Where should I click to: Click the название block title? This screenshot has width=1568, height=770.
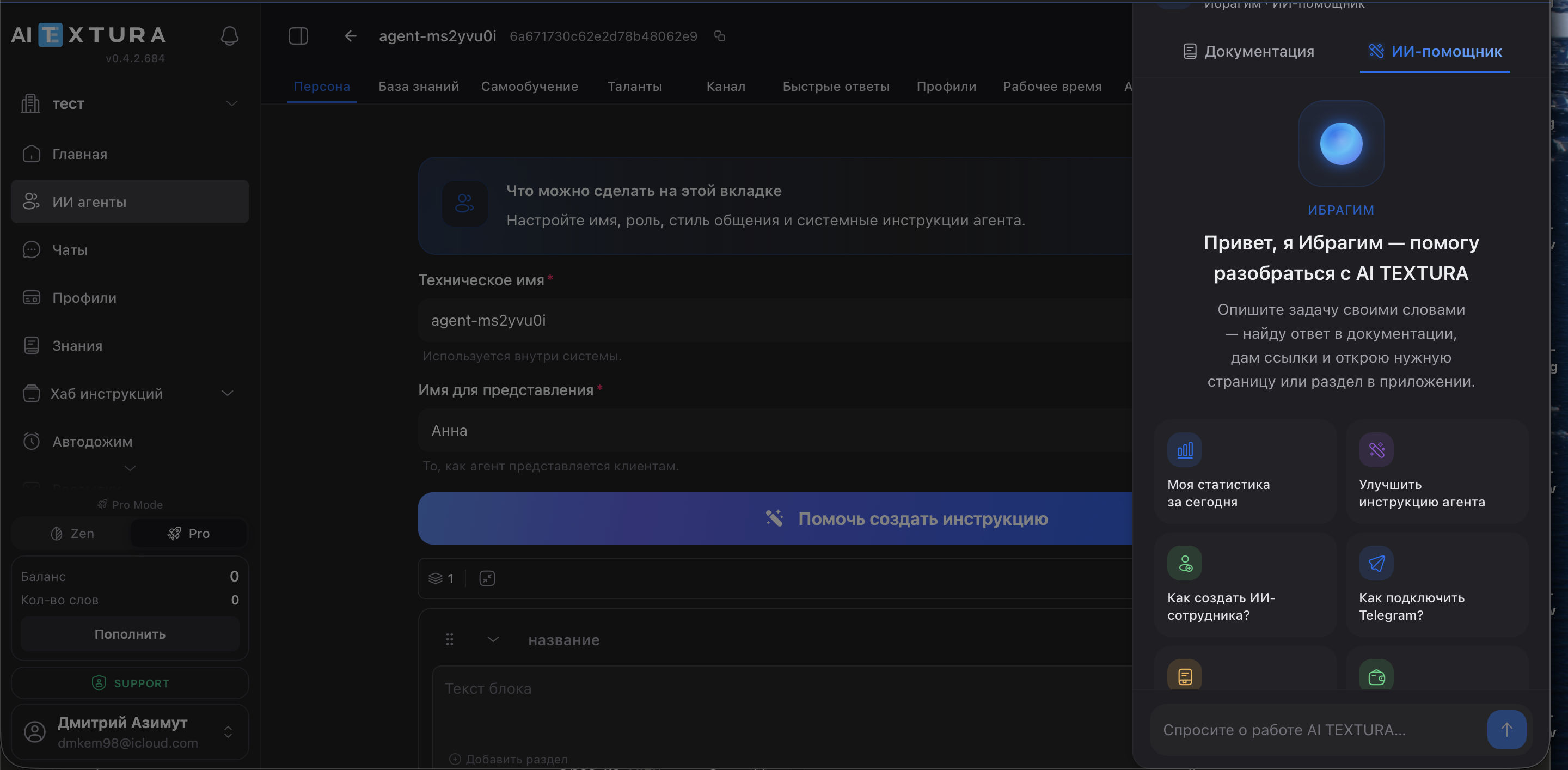(x=563, y=640)
